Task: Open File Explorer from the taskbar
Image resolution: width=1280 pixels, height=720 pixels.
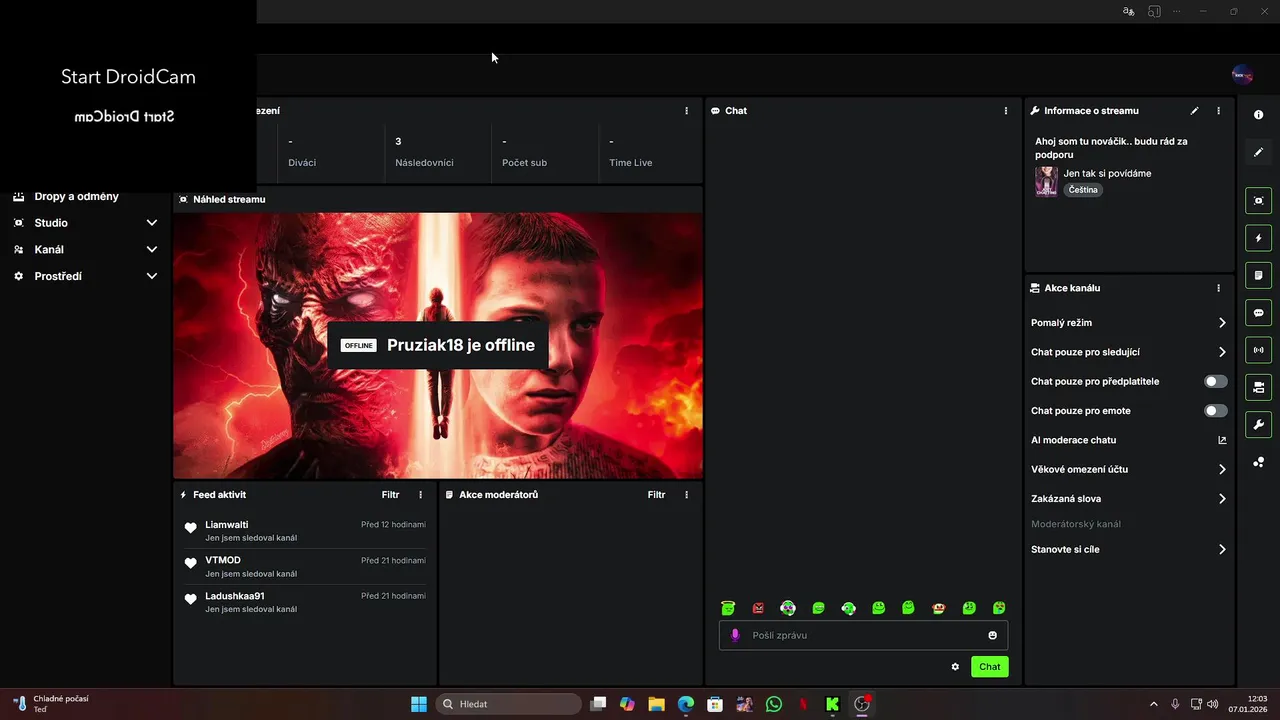Action: pos(656,704)
